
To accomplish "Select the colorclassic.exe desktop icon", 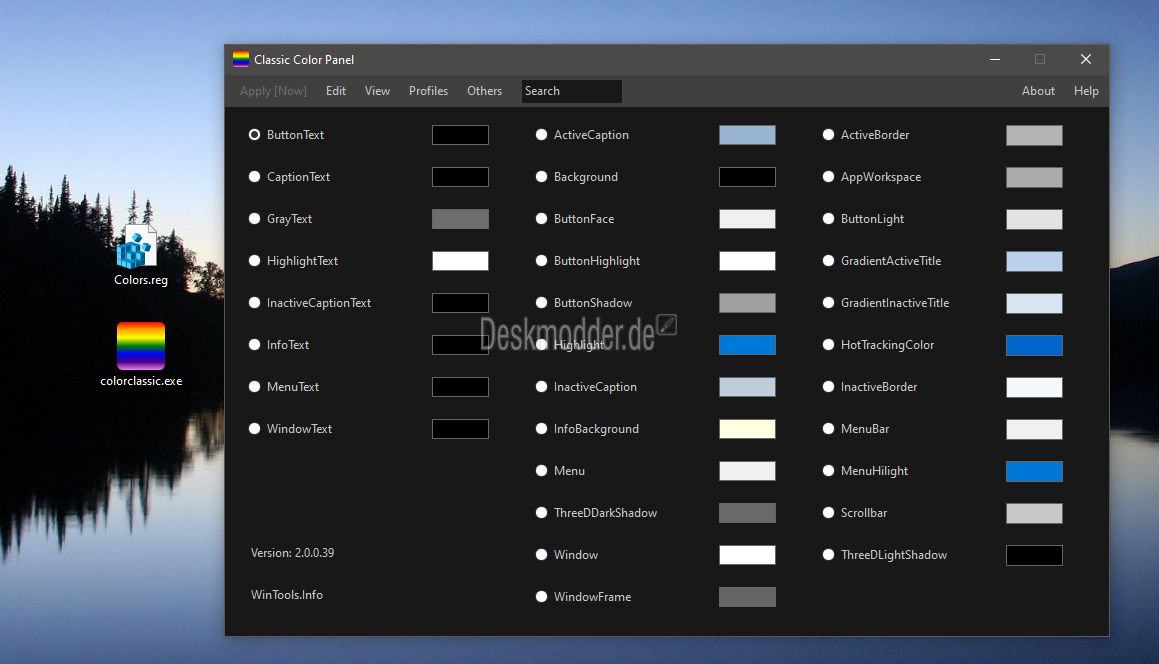I will pos(140,345).
